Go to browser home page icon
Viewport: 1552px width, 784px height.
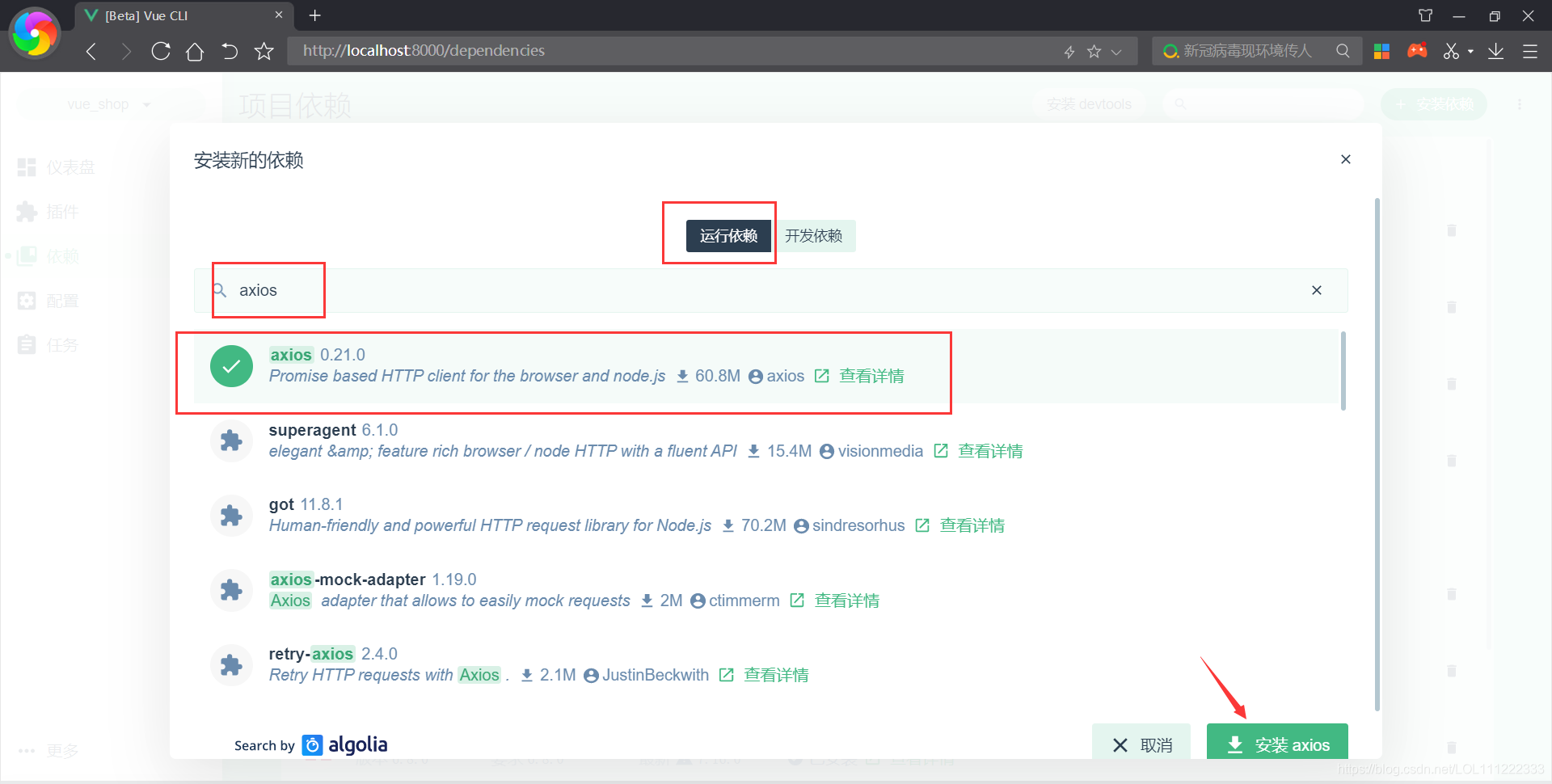[x=195, y=52]
